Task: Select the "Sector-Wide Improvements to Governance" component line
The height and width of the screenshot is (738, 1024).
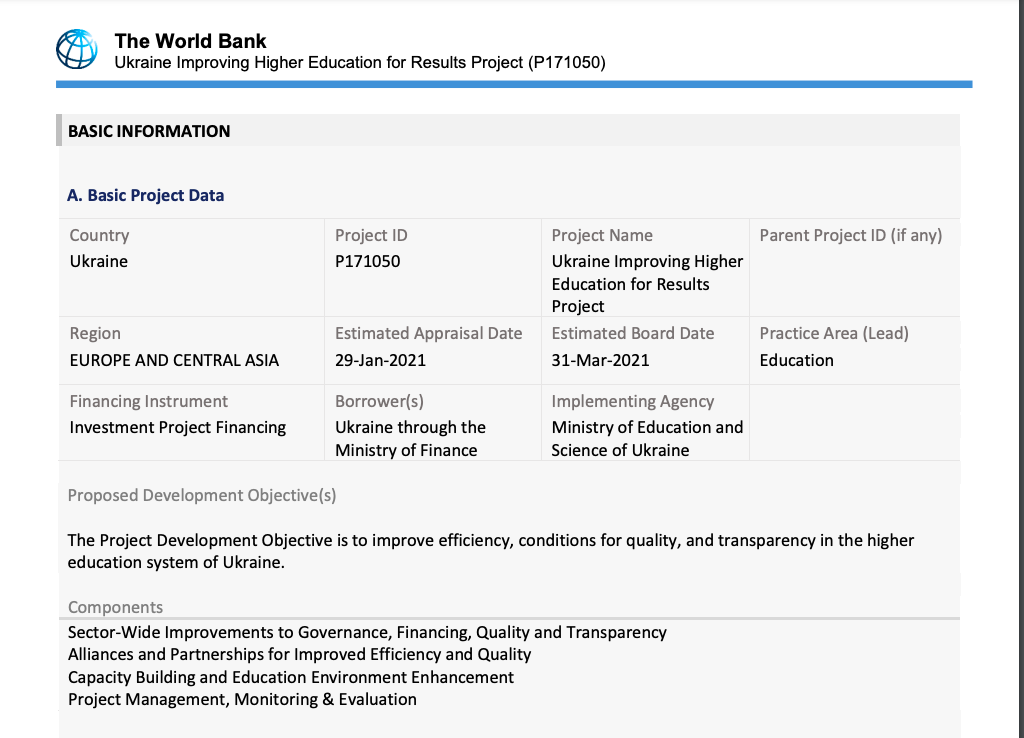Action: (x=367, y=633)
